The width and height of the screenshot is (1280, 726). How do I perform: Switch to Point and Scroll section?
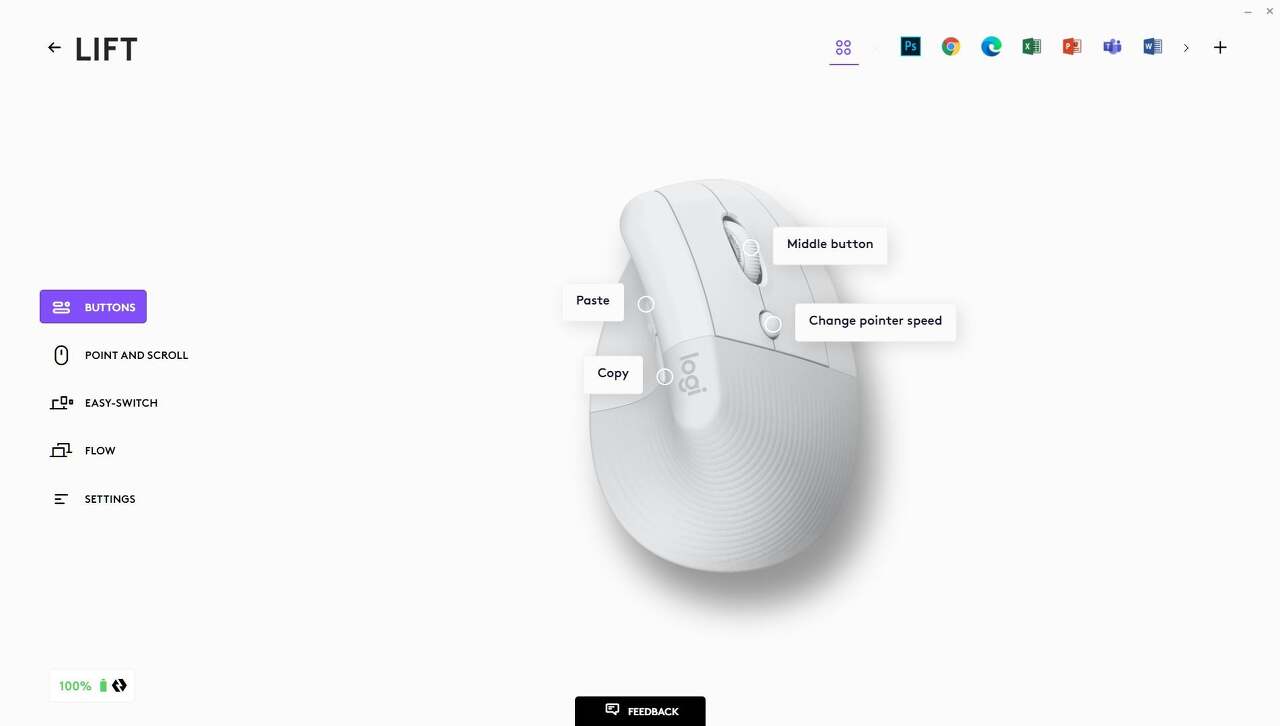(120, 355)
